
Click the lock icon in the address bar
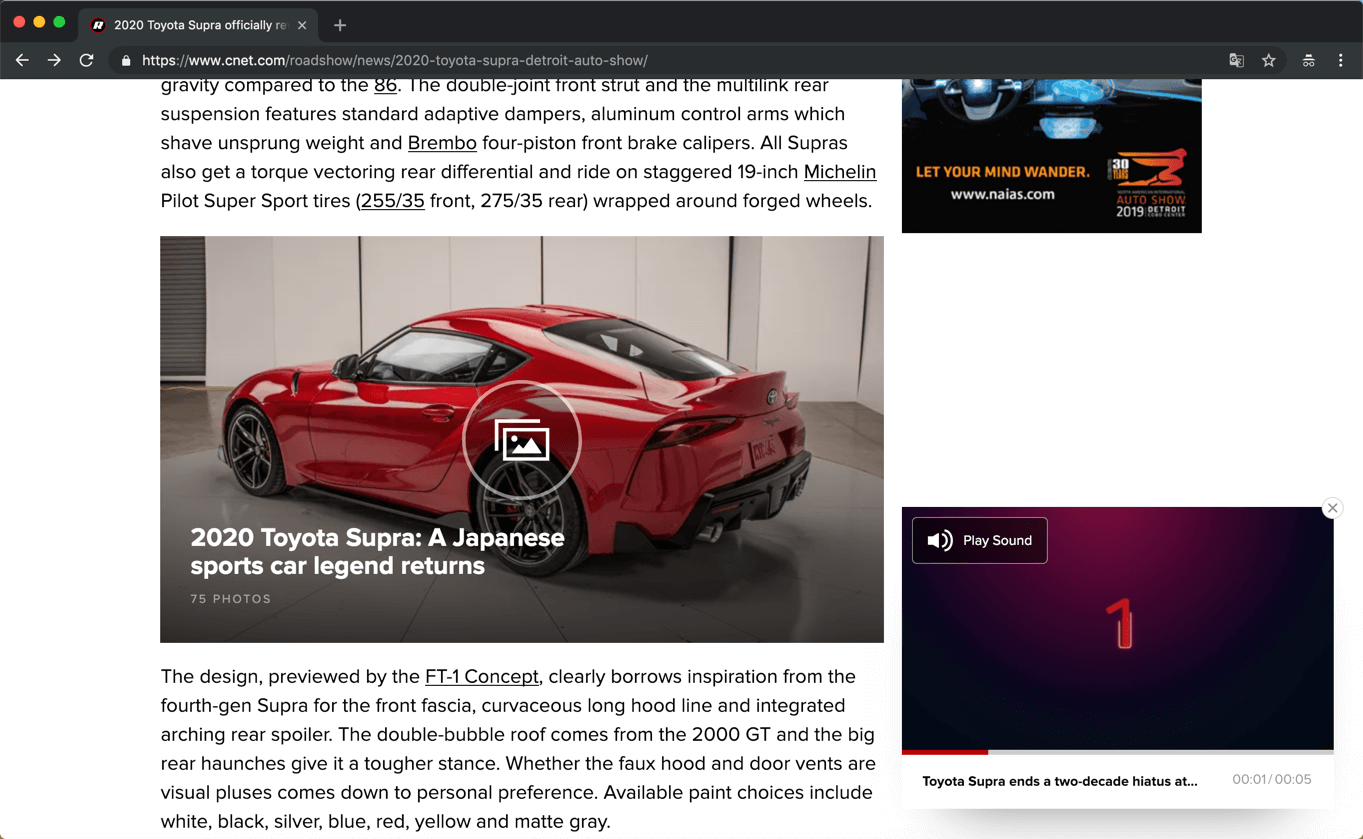[x=125, y=60]
